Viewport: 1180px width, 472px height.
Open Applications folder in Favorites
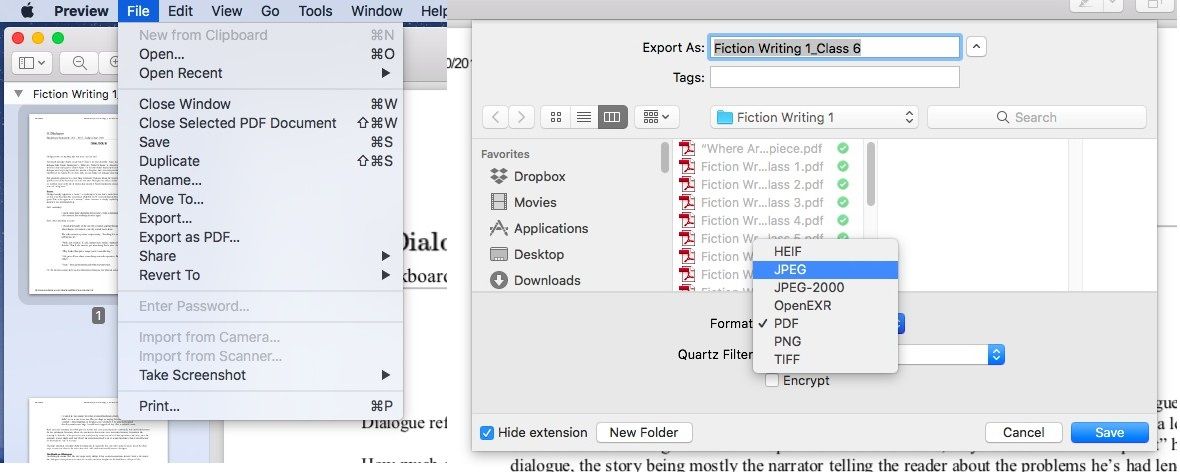pyautogui.click(x=550, y=228)
